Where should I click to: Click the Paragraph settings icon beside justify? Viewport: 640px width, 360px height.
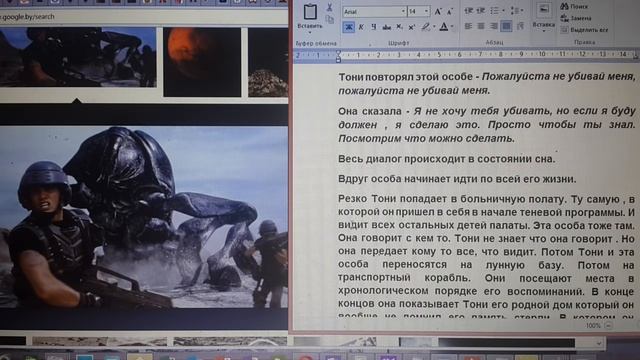pyautogui.click(x=520, y=27)
